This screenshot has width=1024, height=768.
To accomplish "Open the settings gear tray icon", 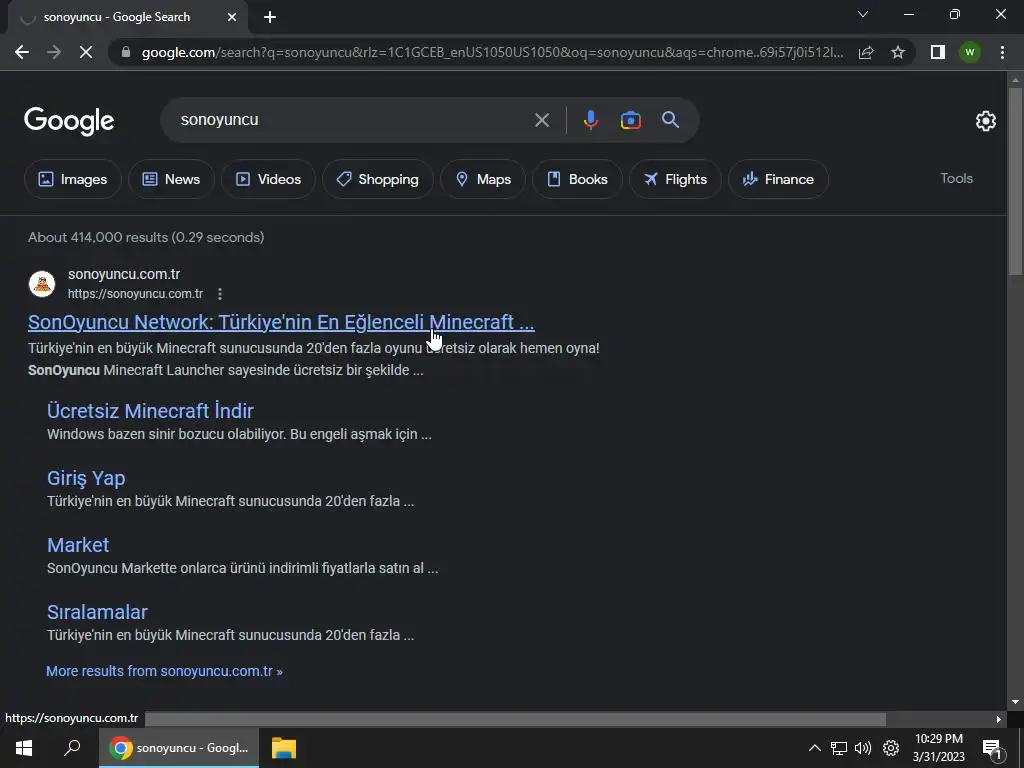I will pyautogui.click(x=891, y=748).
